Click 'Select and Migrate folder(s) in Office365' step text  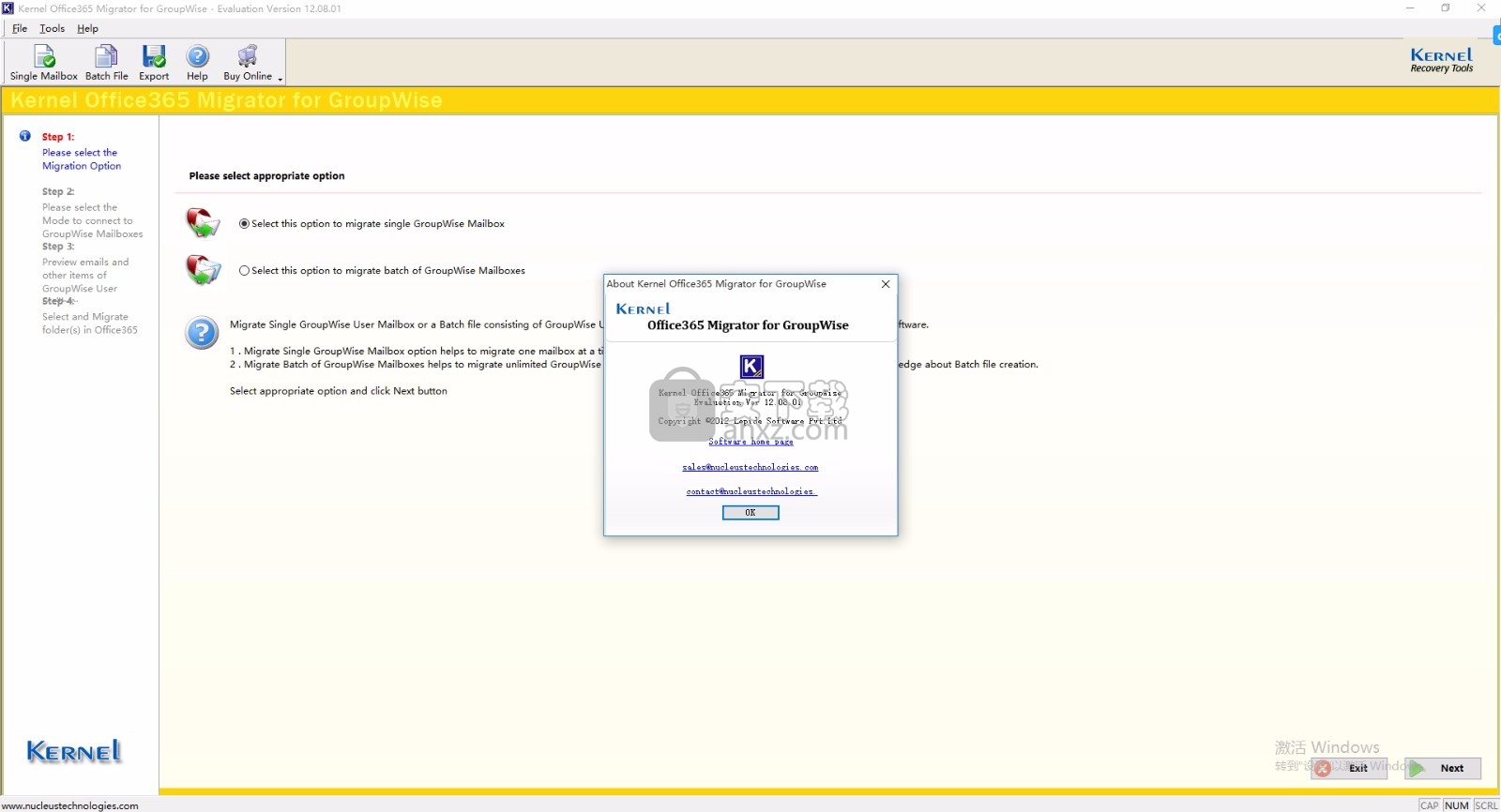(x=89, y=323)
